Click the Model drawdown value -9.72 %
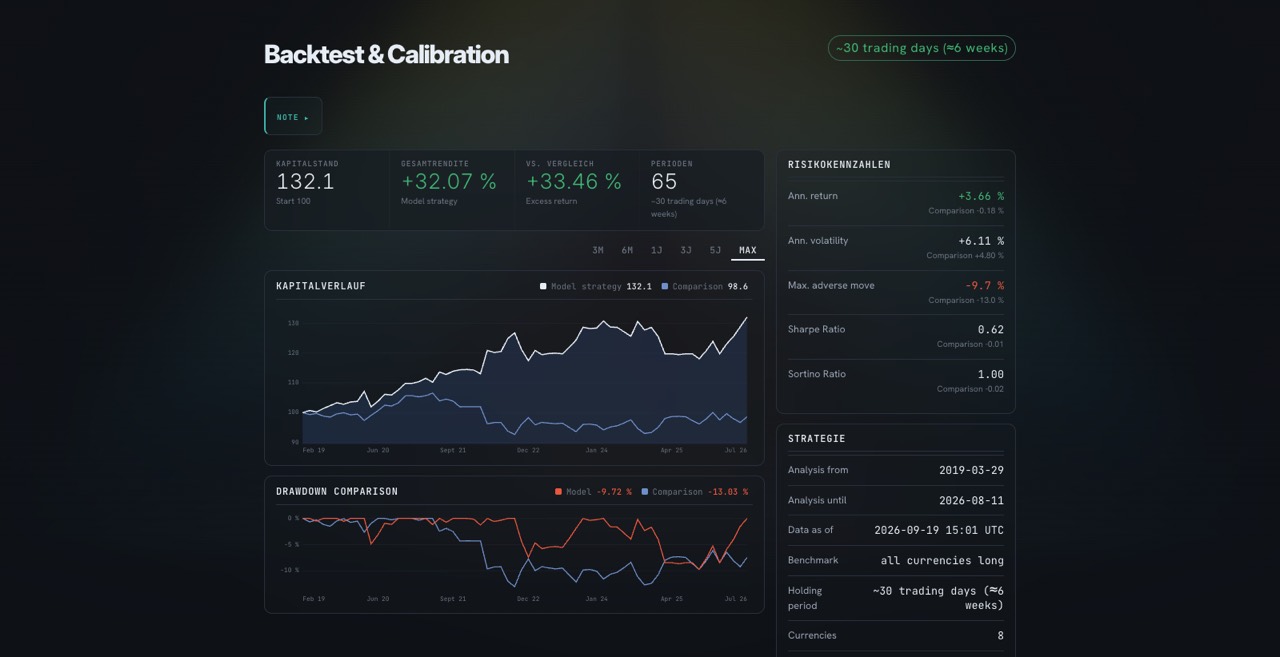1280x657 pixels. pyautogui.click(x=614, y=492)
